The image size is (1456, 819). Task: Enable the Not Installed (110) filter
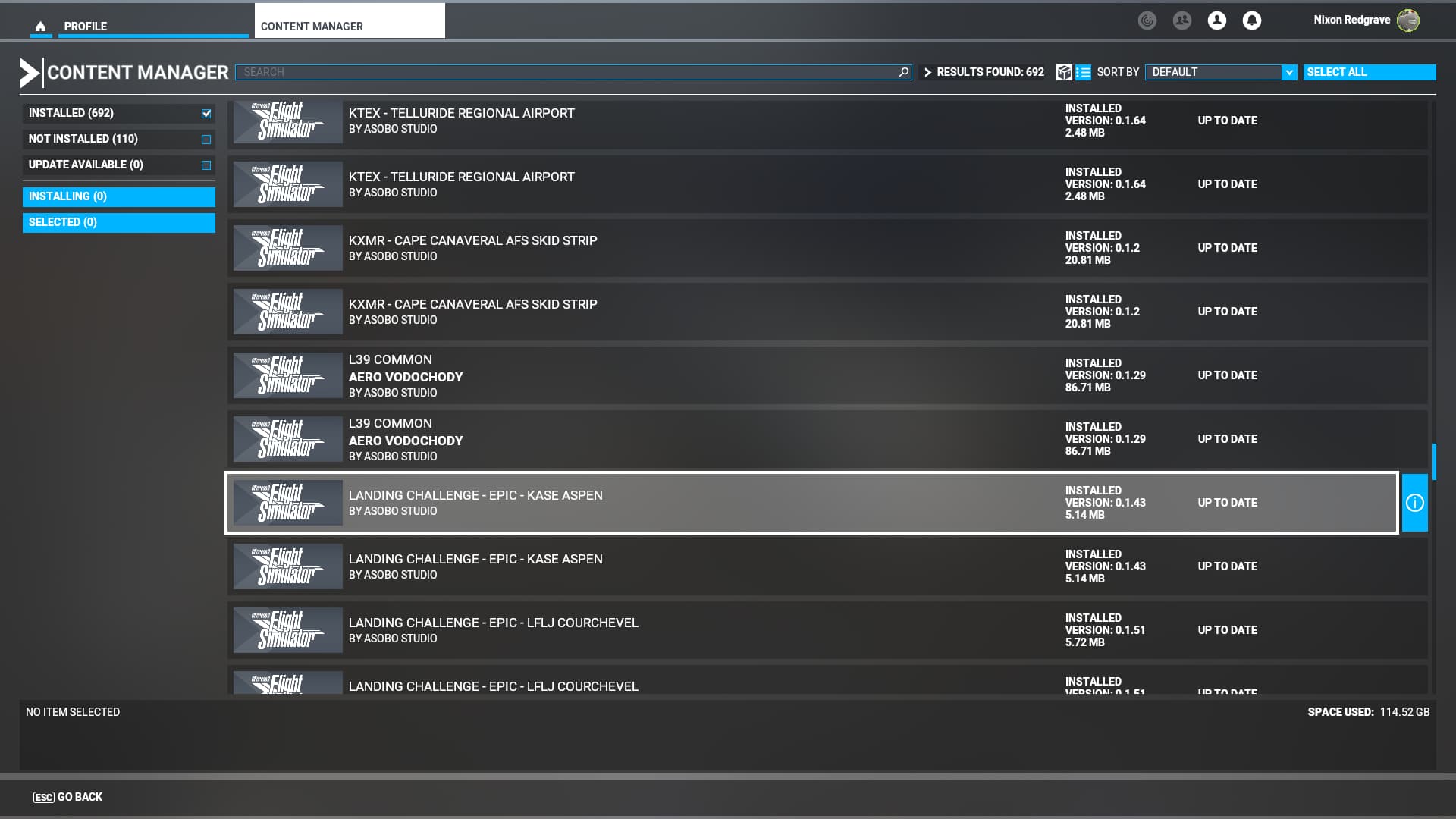coord(206,140)
